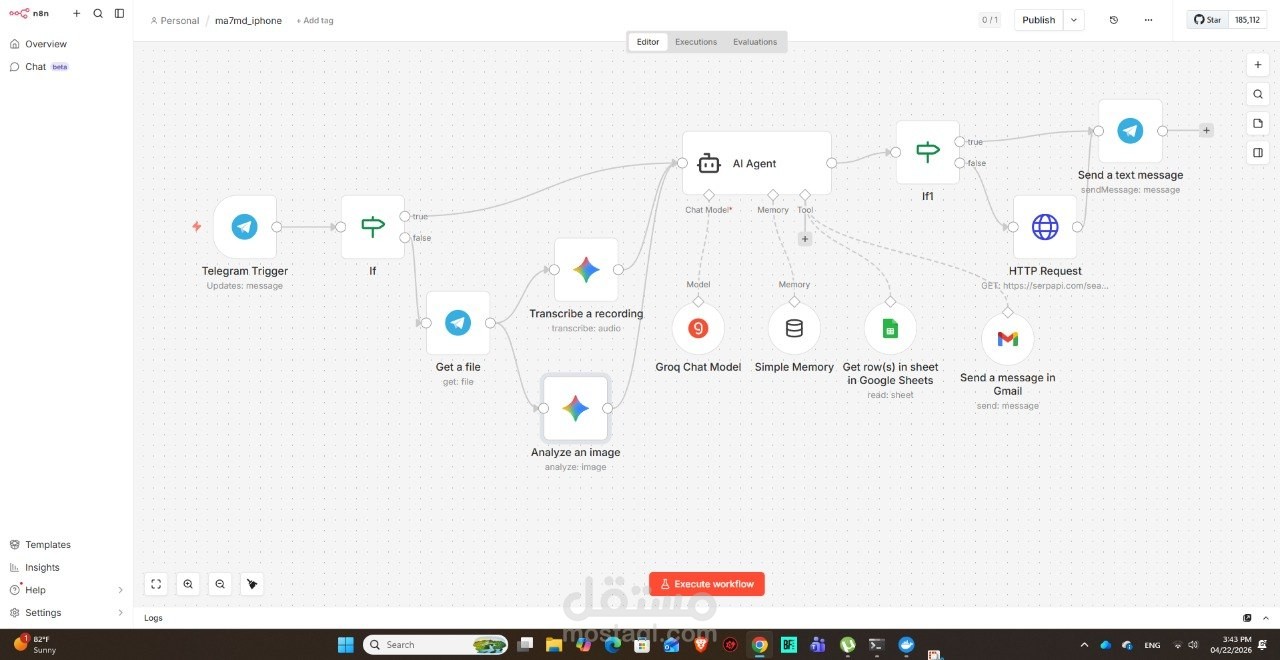
Task: Switch to the Editor tab
Action: click(648, 42)
